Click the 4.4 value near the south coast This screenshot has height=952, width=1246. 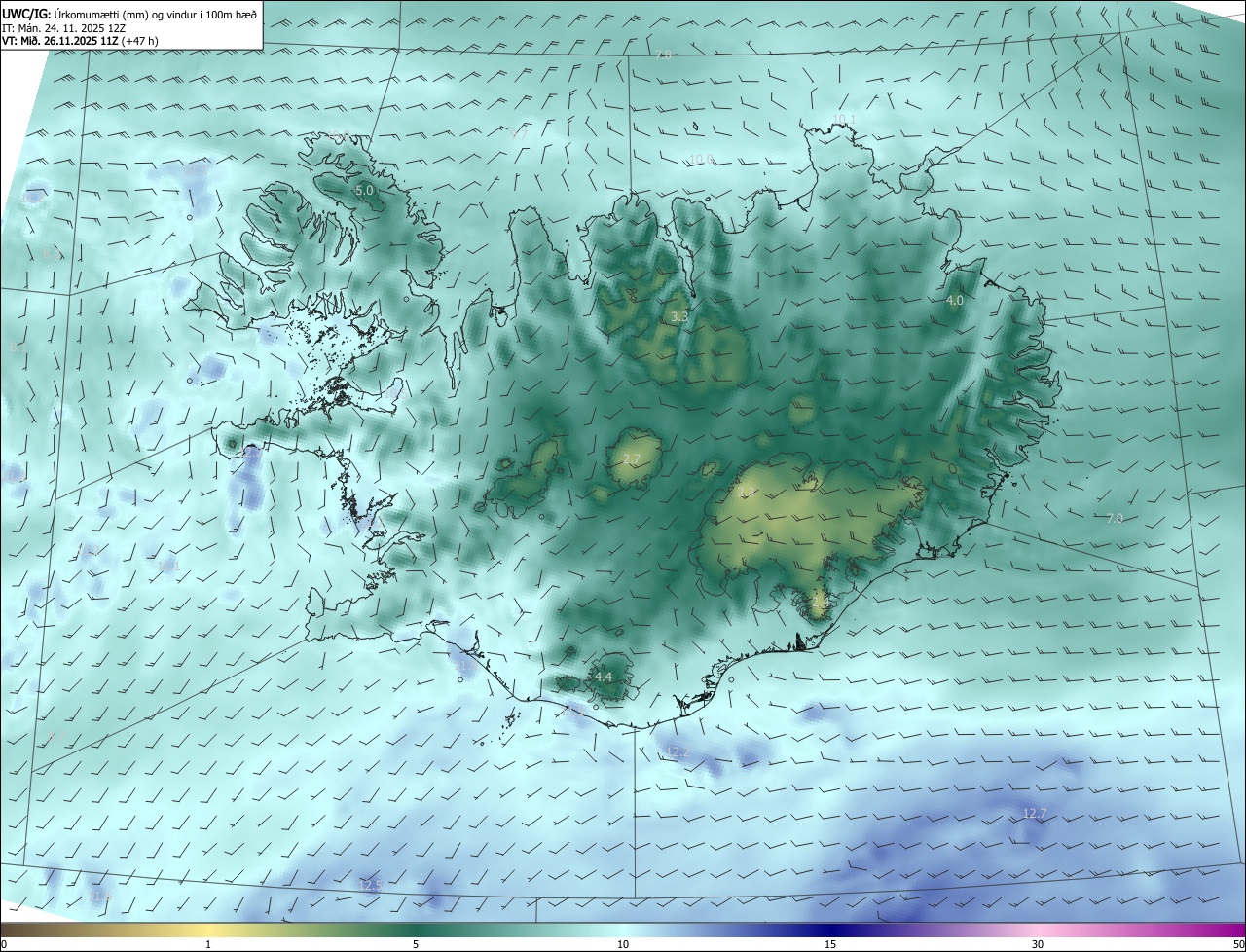point(604,677)
